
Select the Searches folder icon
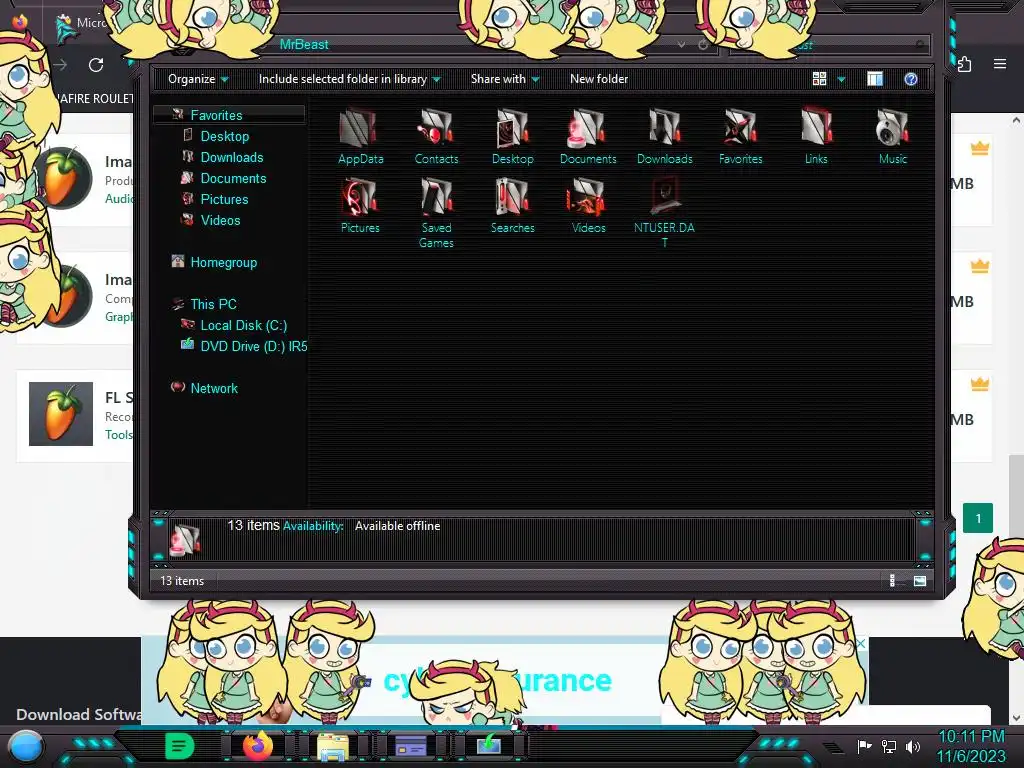(513, 206)
